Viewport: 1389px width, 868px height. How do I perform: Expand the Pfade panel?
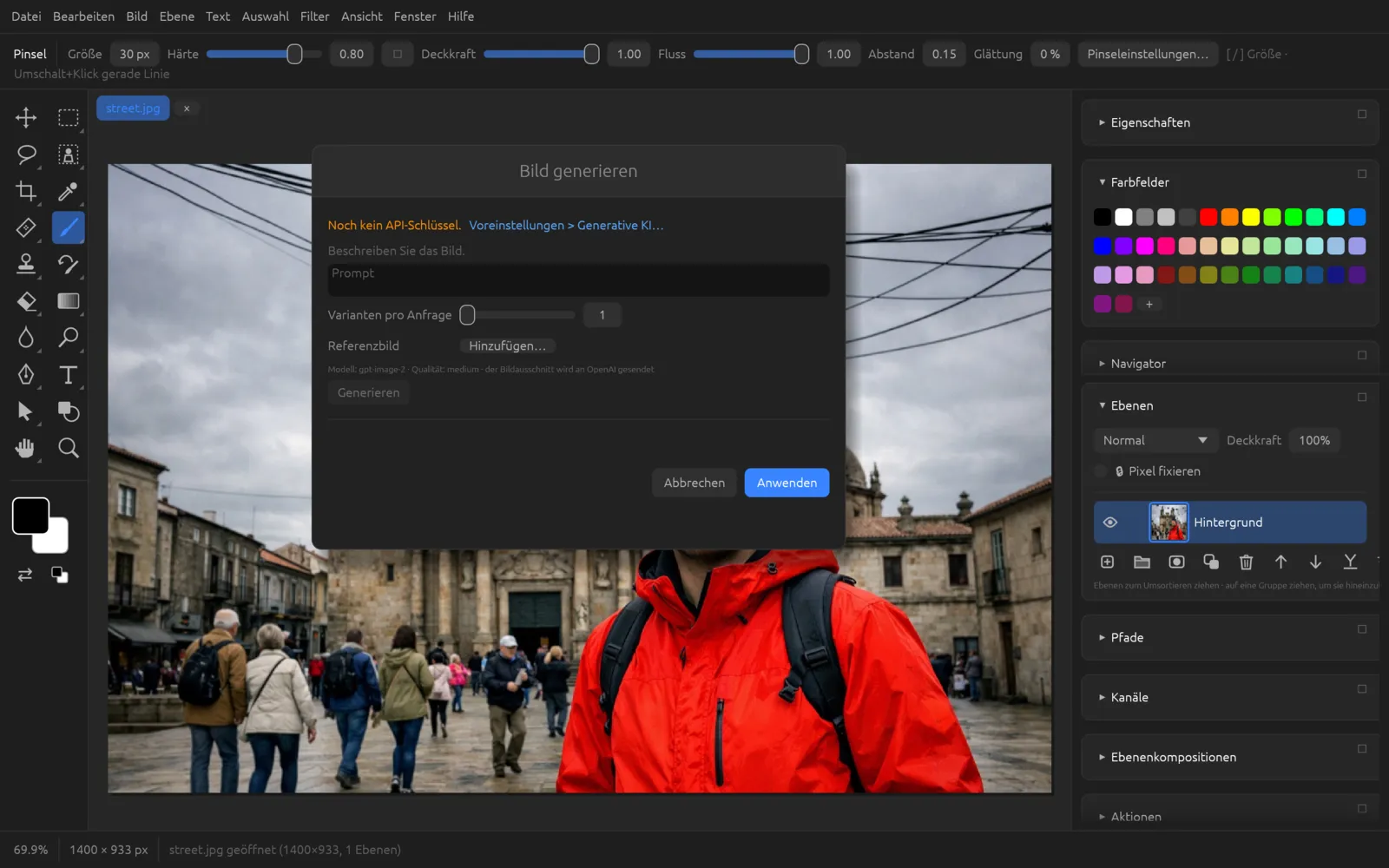coord(1103,637)
